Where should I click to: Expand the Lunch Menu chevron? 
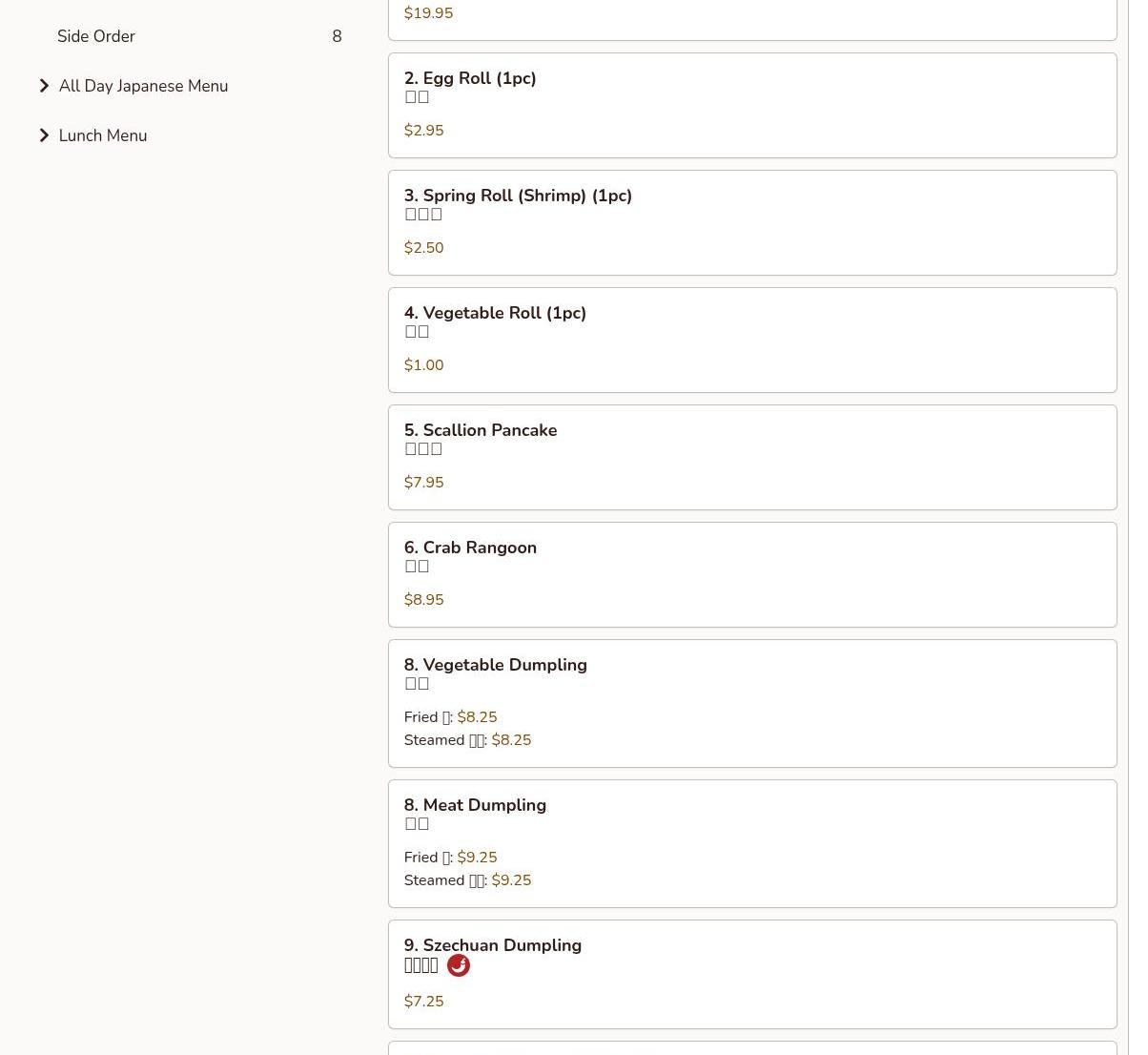pyautogui.click(x=44, y=135)
